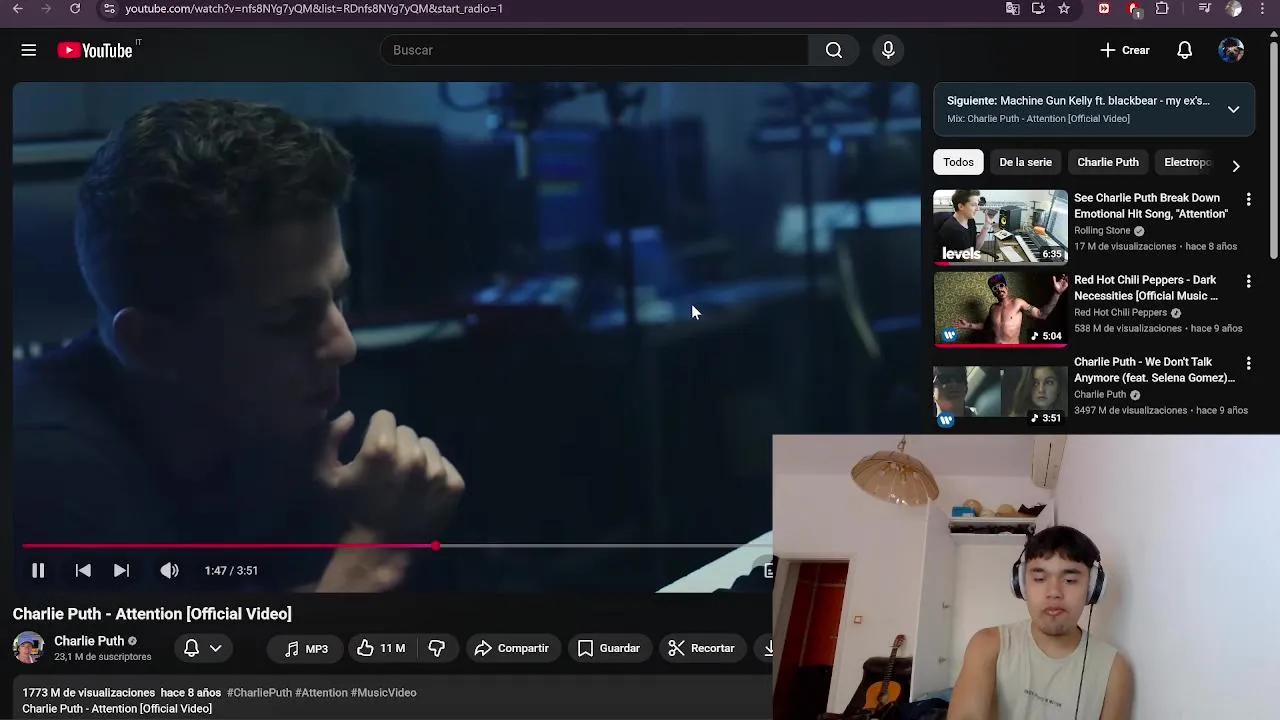Skip to the previous video
This screenshot has height=720, width=1280.
click(83, 570)
